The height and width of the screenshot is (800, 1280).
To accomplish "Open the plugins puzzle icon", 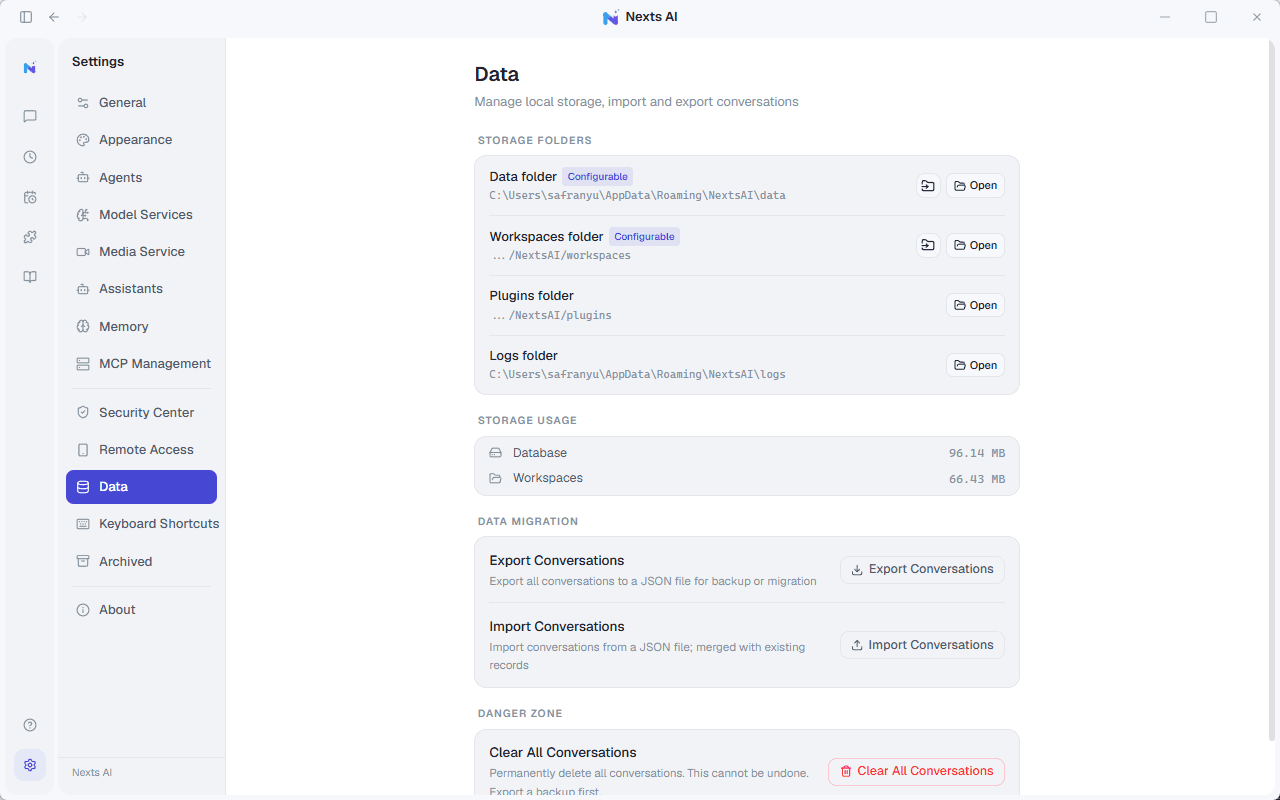I will 30,237.
